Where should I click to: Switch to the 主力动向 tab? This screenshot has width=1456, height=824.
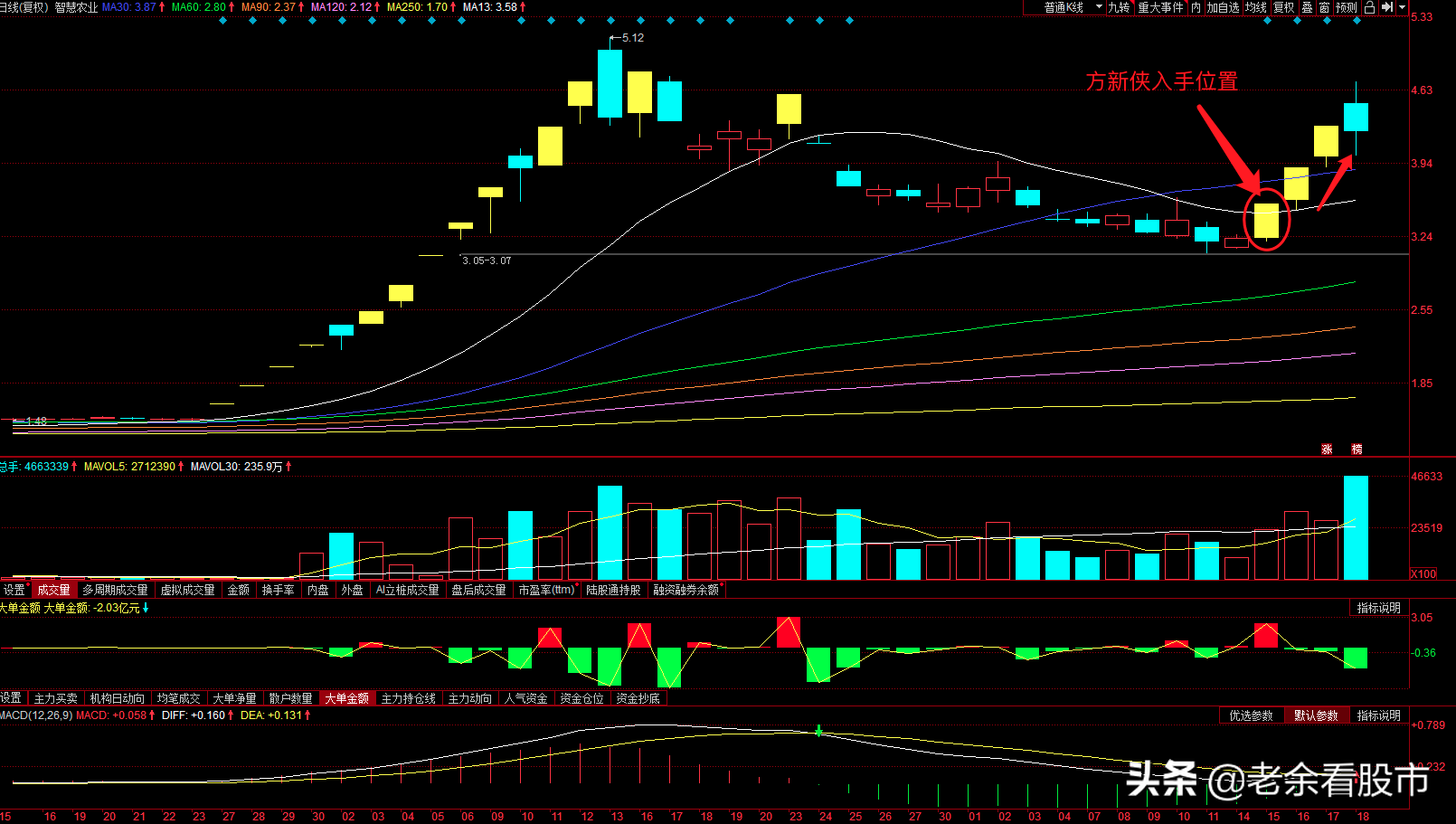[470, 698]
